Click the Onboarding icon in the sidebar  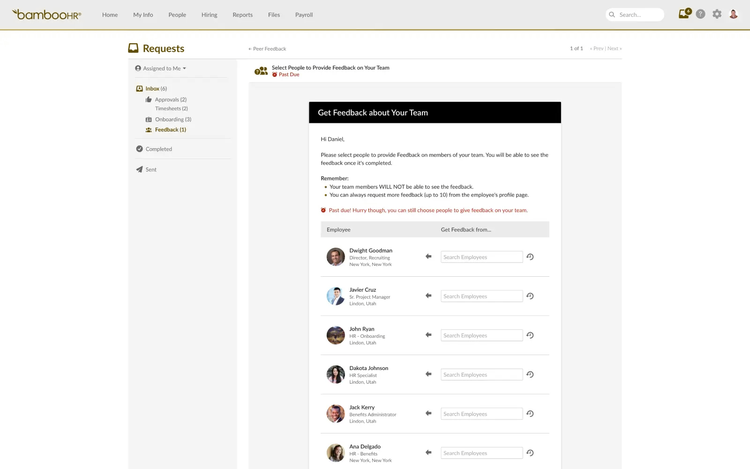(148, 120)
